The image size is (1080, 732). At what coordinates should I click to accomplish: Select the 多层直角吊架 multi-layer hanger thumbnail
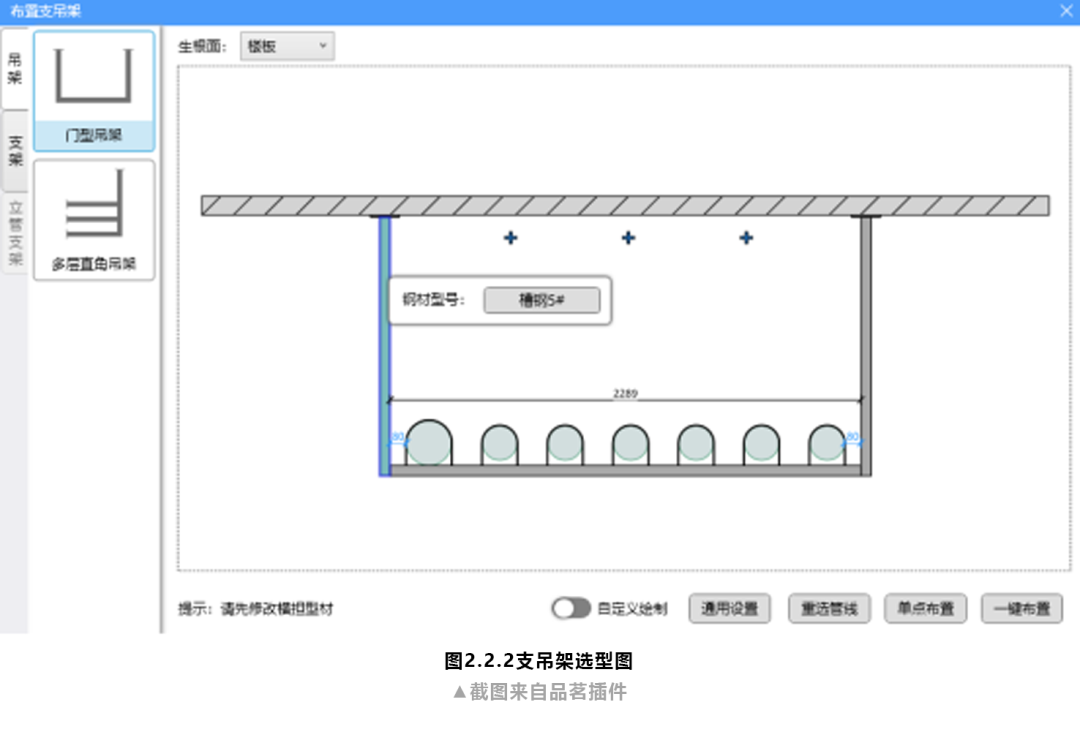(93, 219)
